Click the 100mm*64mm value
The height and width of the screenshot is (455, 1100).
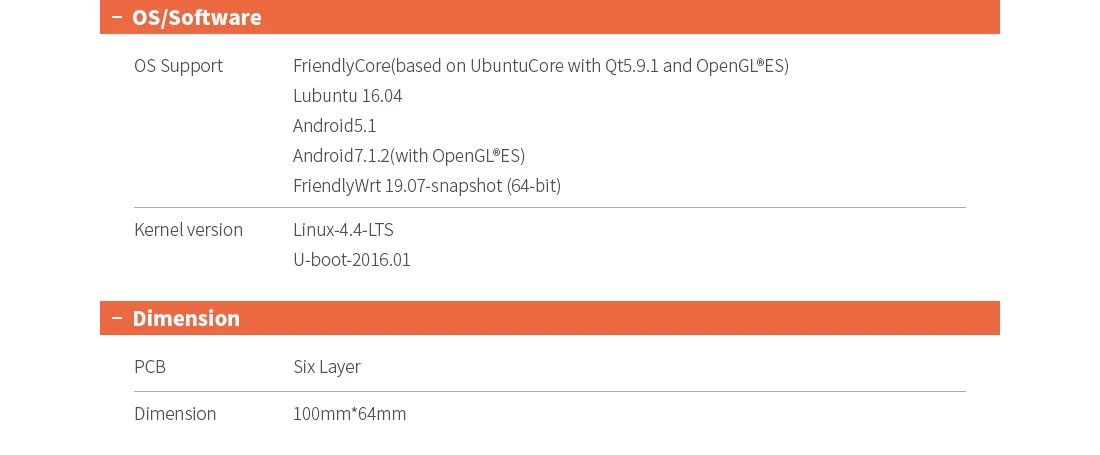pos(349,414)
